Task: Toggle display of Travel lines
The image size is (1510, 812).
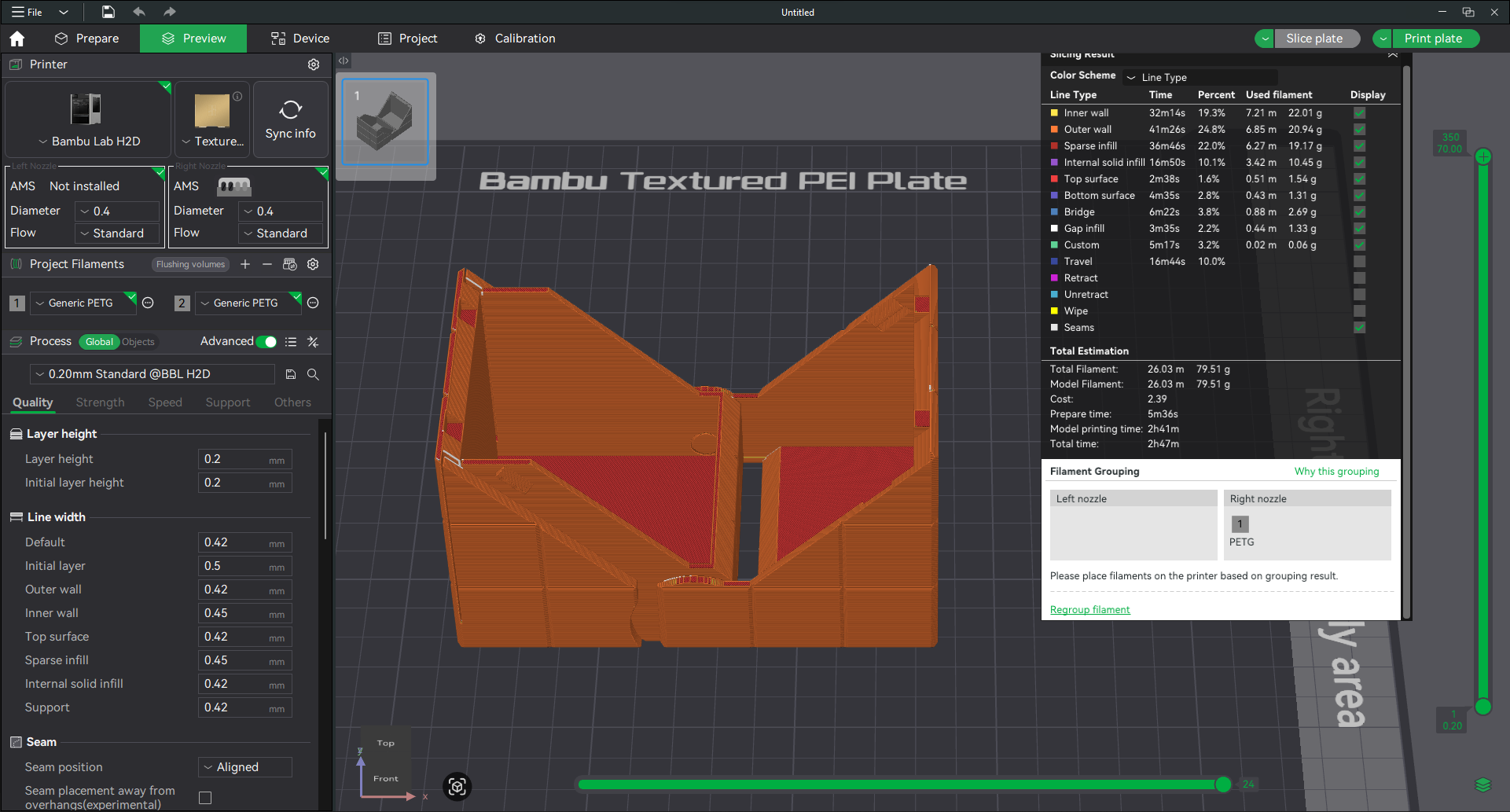Action: (1360, 262)
